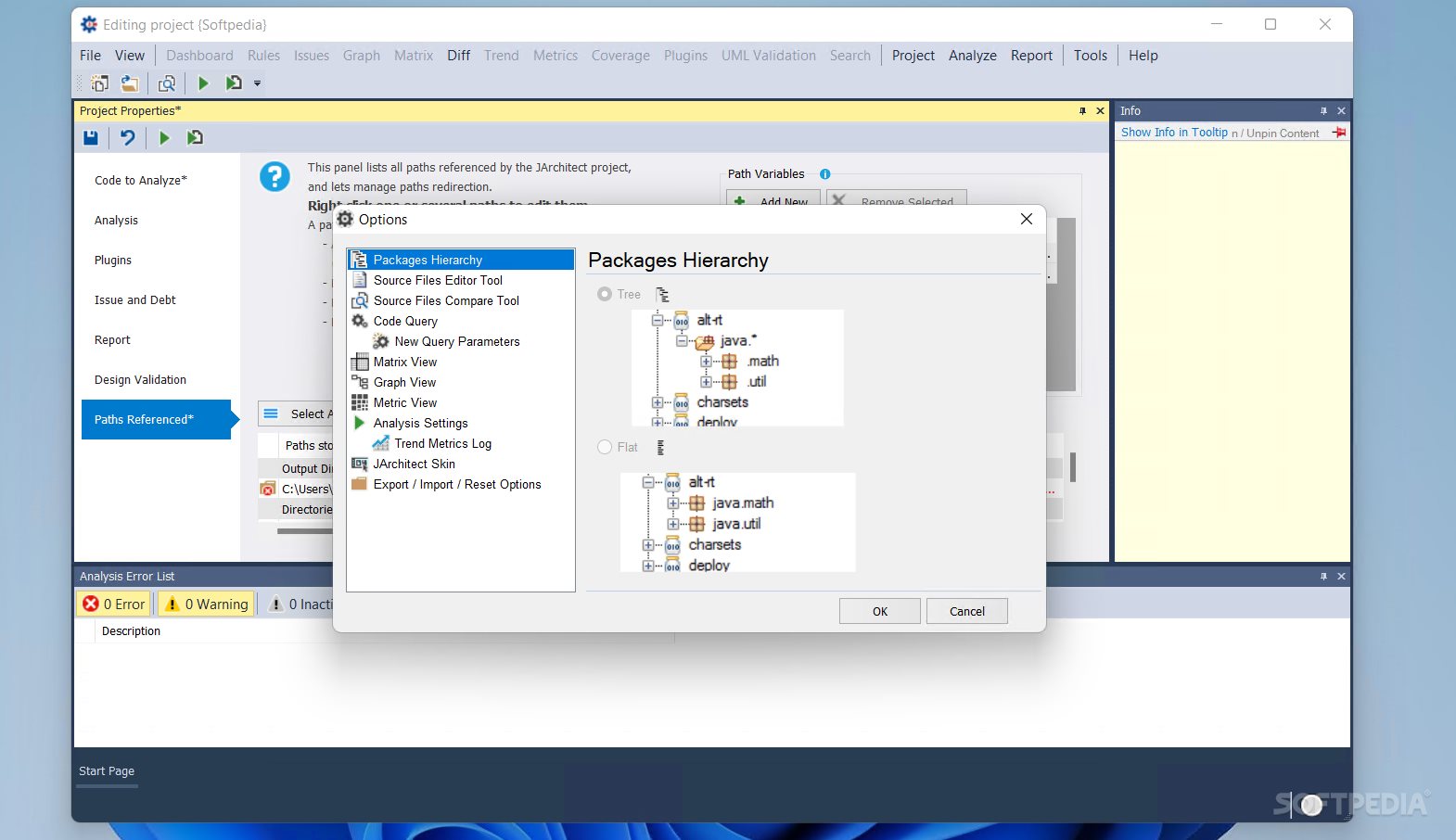1456x840 pixels.
Task: Click the Metric View icon
Action: click(360, 402)
